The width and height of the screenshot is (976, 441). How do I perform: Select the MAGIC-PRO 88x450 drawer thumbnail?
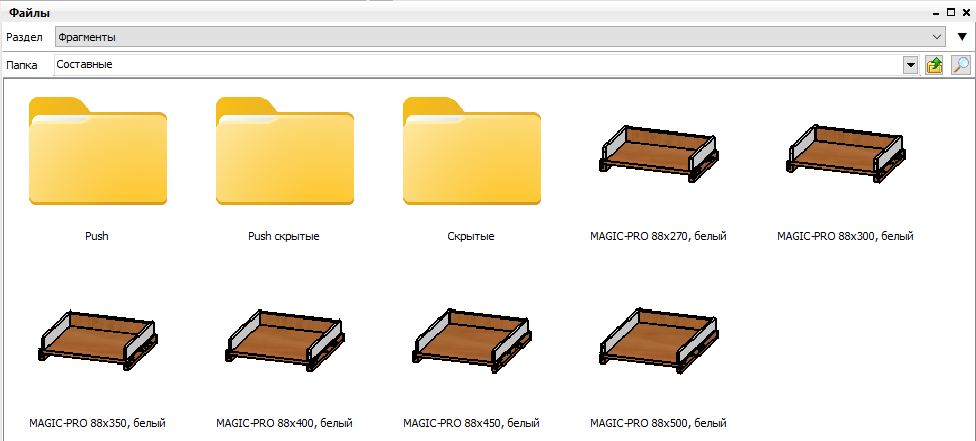(471, 340)
